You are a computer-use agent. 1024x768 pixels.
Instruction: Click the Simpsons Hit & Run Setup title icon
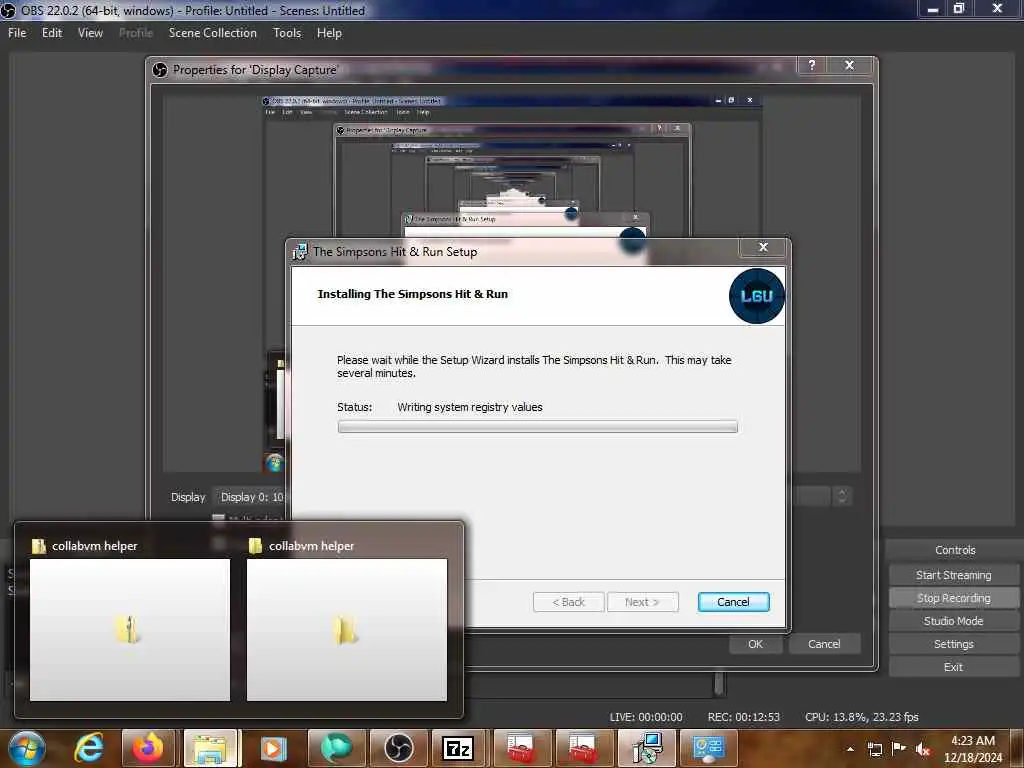[300, 251]
